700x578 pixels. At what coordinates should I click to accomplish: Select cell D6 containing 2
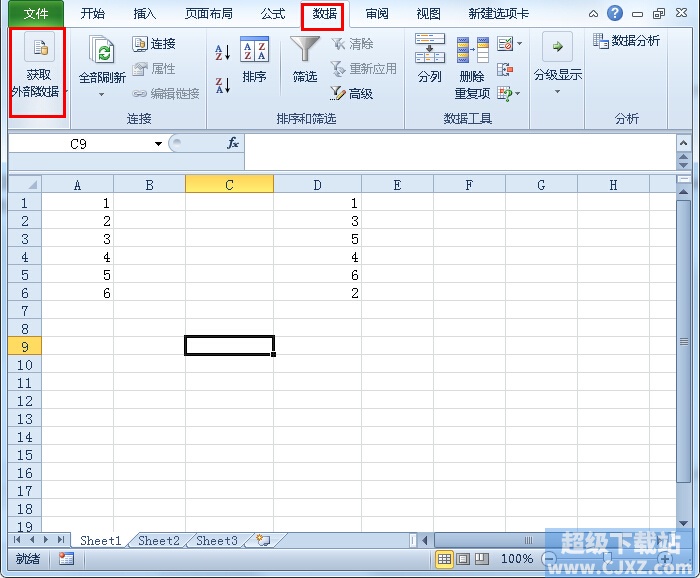tap(317, 293)
